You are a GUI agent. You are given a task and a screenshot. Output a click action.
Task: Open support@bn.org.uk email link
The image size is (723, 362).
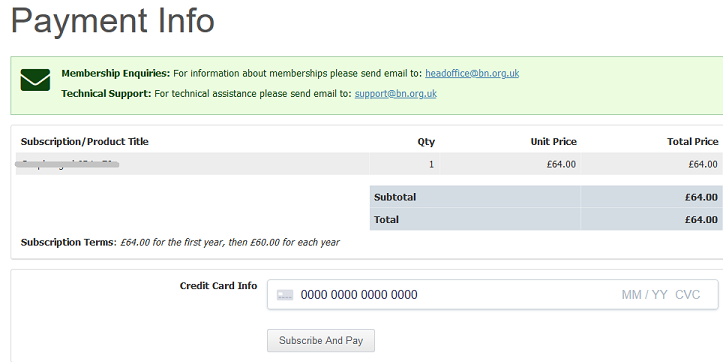396,94
